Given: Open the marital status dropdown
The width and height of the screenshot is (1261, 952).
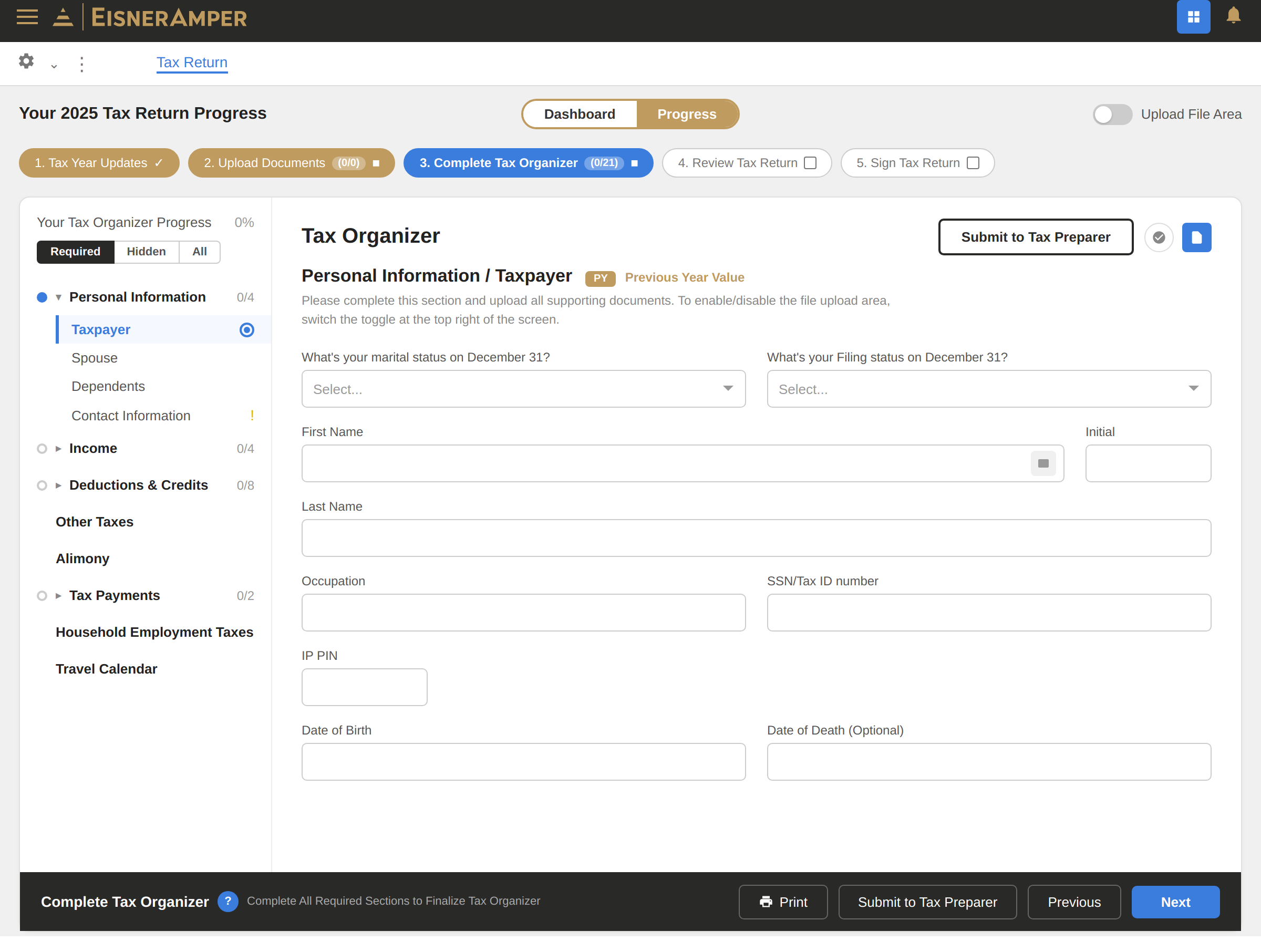Looking at the screenshot, I should point(523,389).
